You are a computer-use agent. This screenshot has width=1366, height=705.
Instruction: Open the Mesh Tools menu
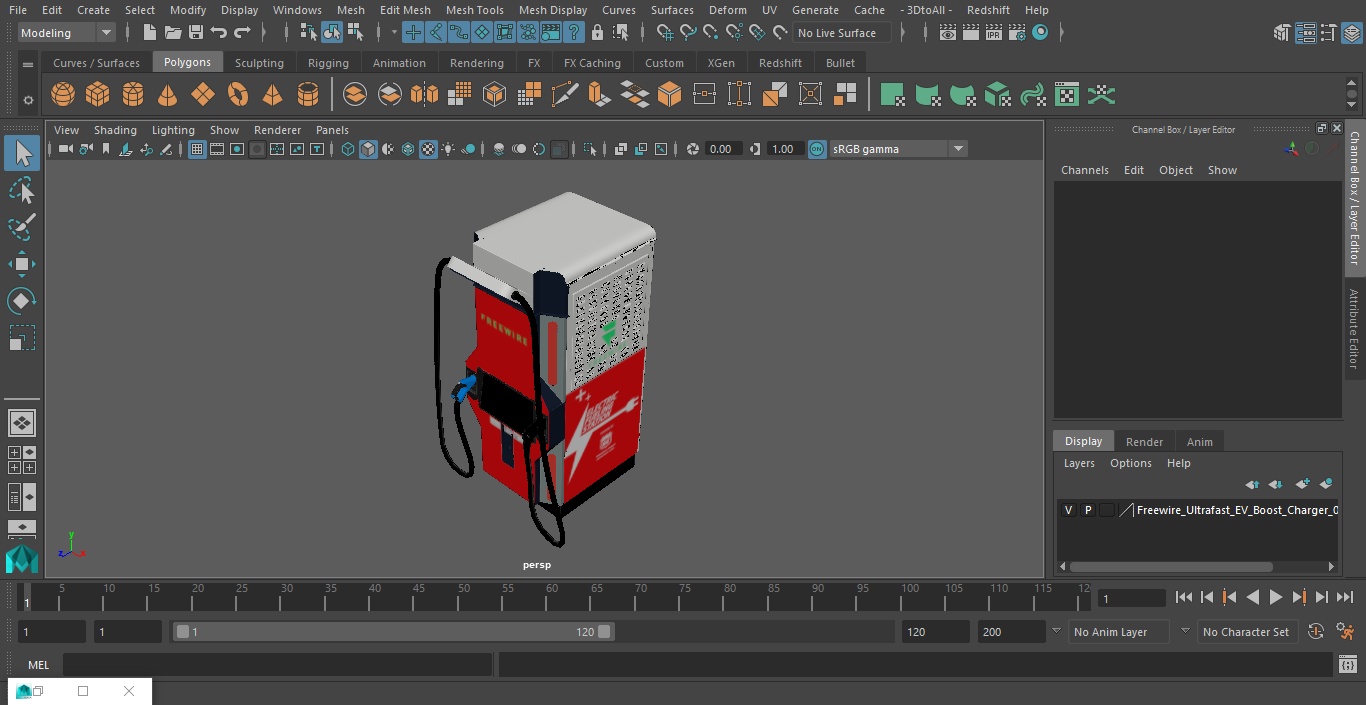pos(474,10)
